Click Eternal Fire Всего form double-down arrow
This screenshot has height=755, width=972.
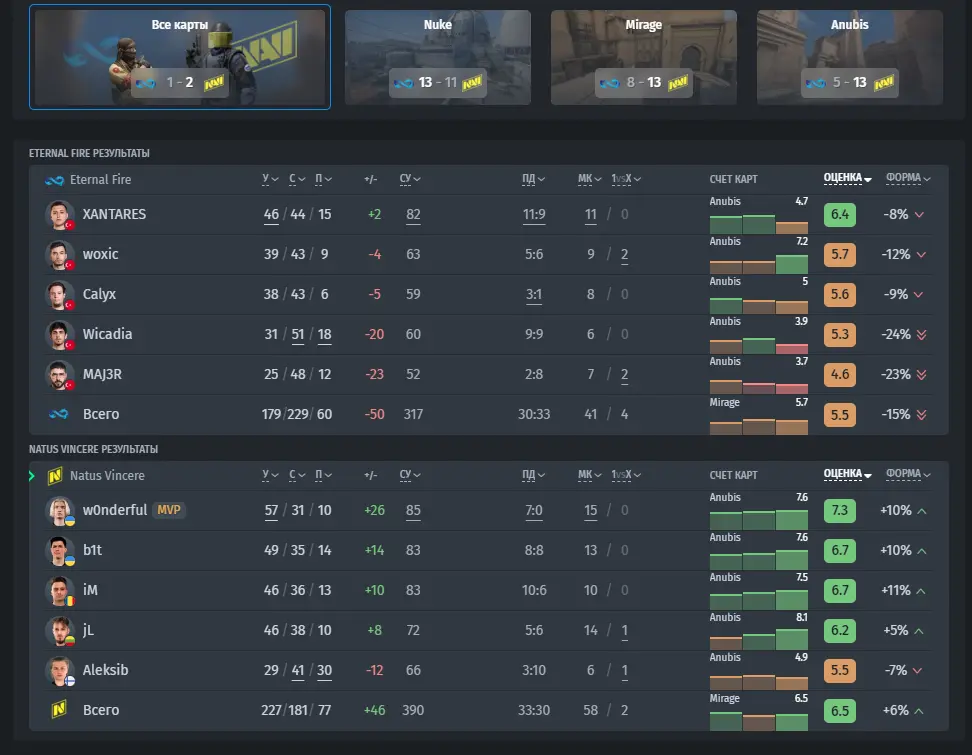click(x=921, y=415)
